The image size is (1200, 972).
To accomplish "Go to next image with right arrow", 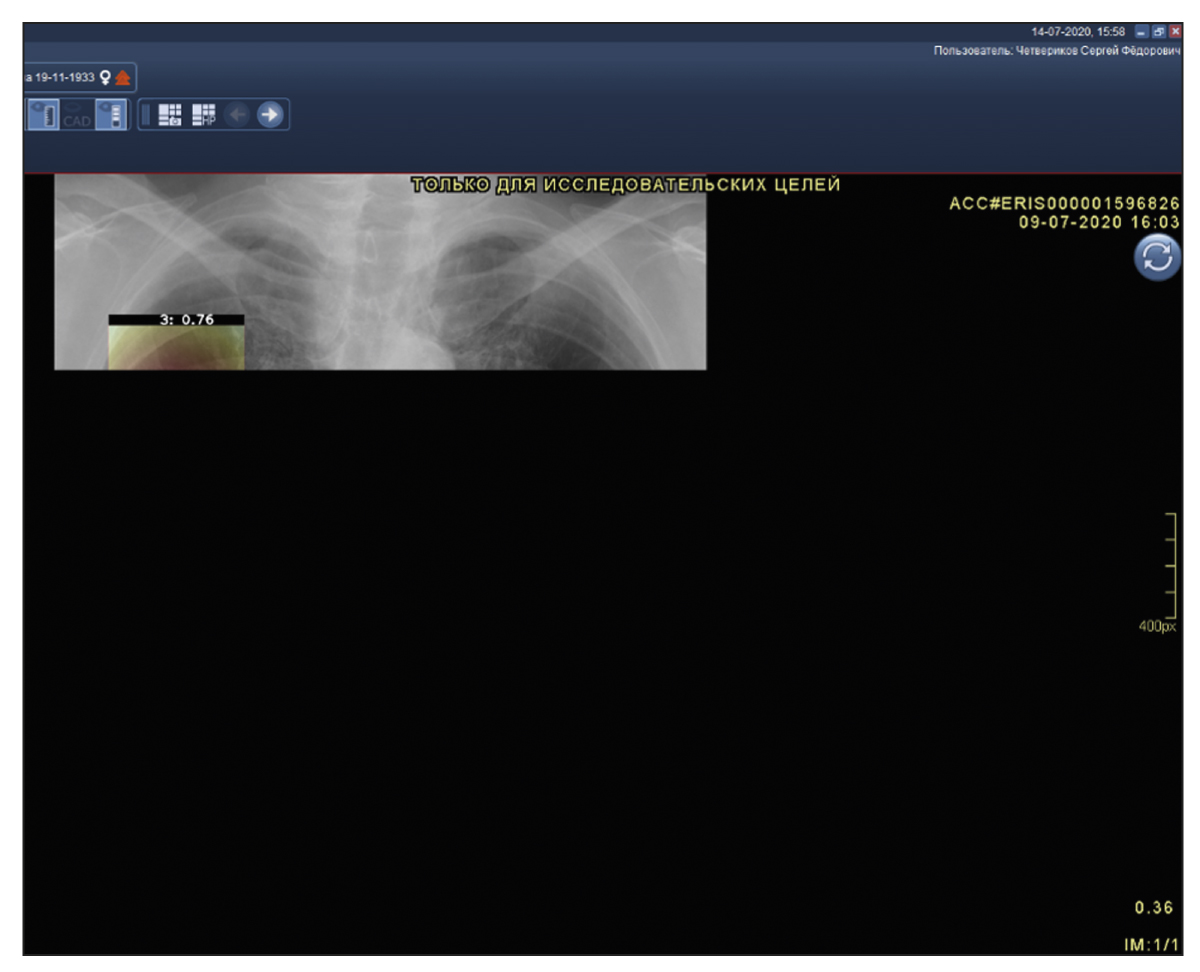I will coord(270,116).
